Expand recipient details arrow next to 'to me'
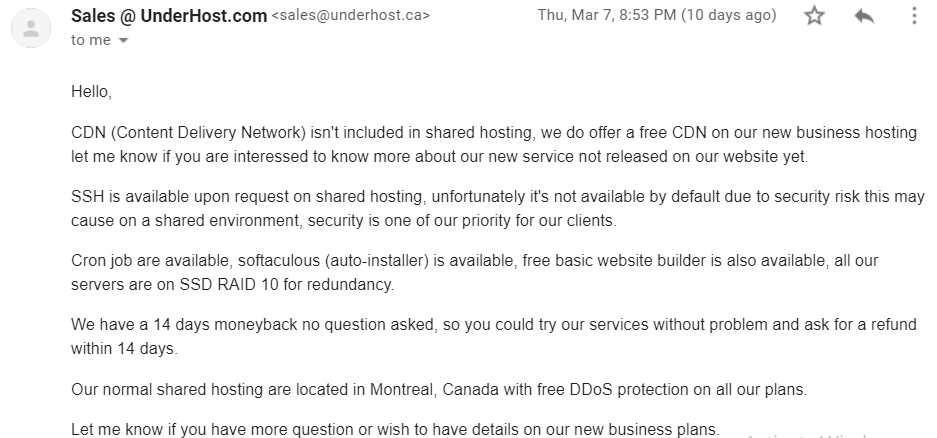The width and height of the screenshot is (937, 438). pos(124,41)
